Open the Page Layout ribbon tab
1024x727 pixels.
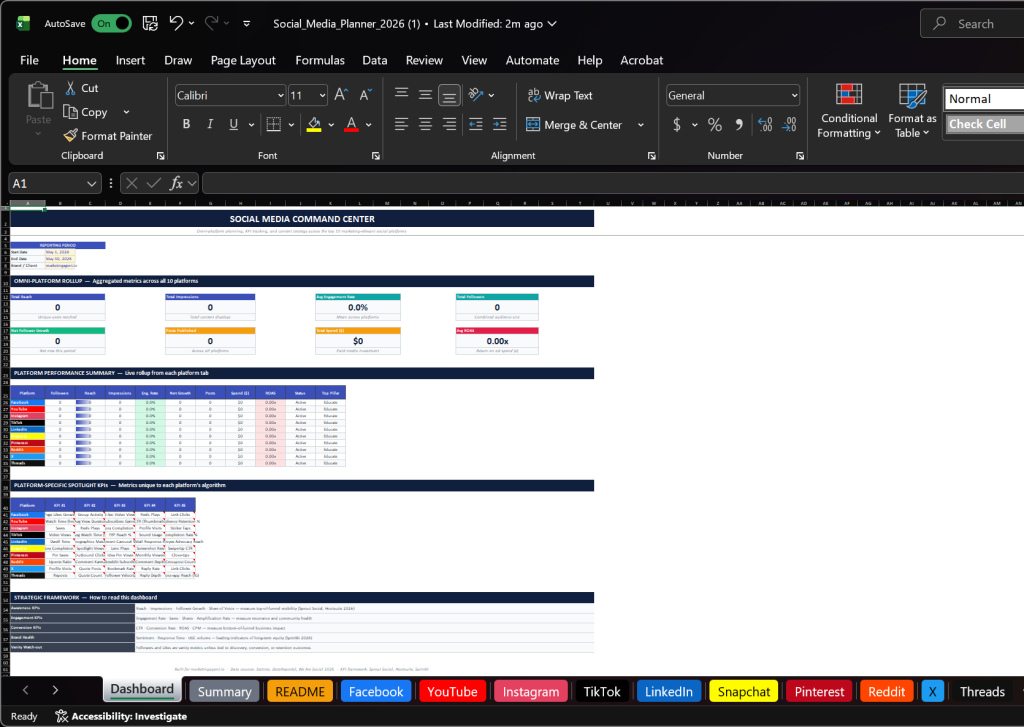(x=243, y=60)
